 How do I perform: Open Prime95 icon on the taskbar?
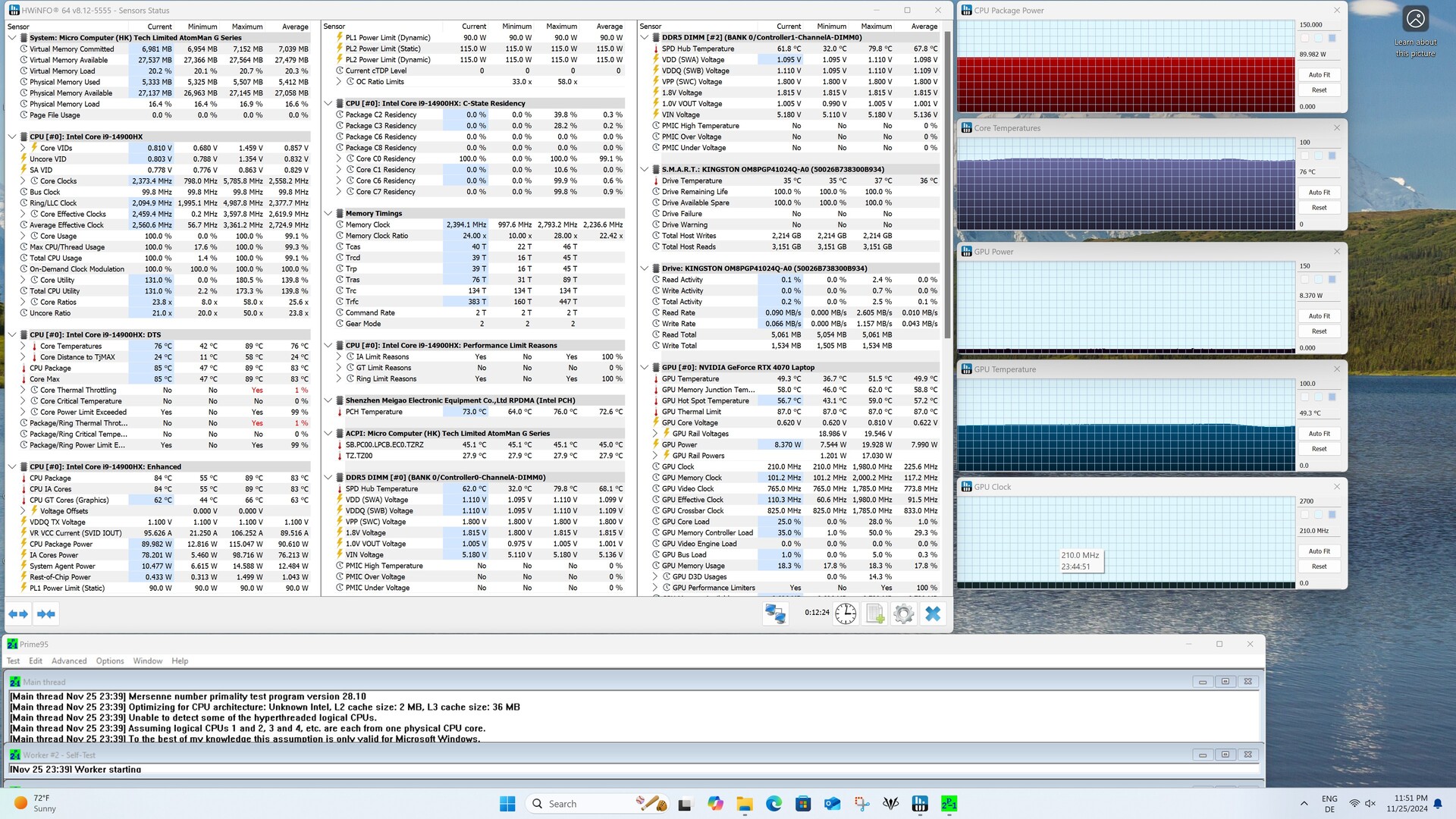pyautogui.click(x=949, y=803)
